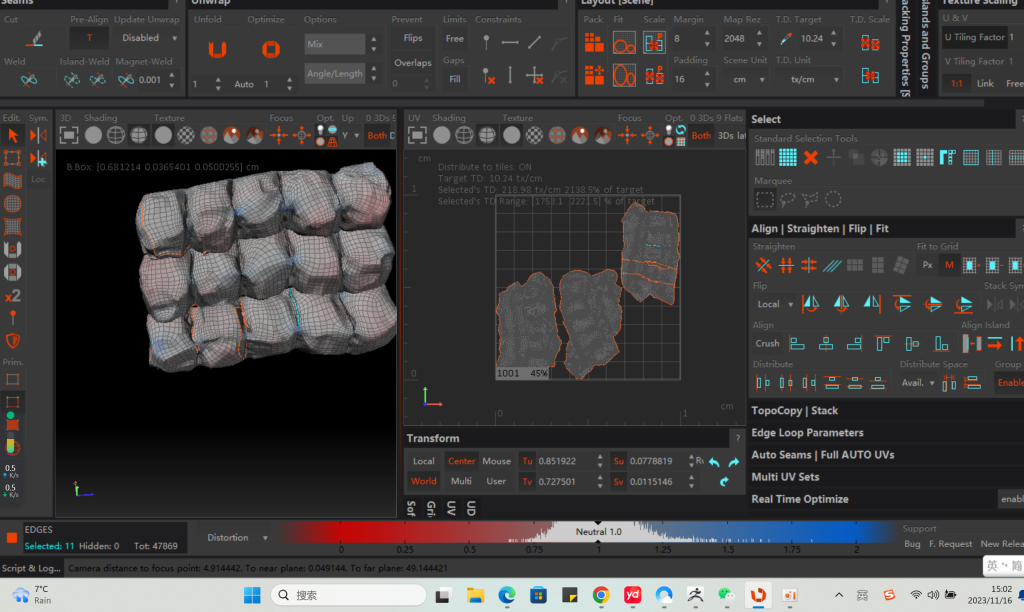Image resolution: width=1024 pixels, height=612 pixels.
Task: Select the circle marquee tool
Action: [833, 199]
